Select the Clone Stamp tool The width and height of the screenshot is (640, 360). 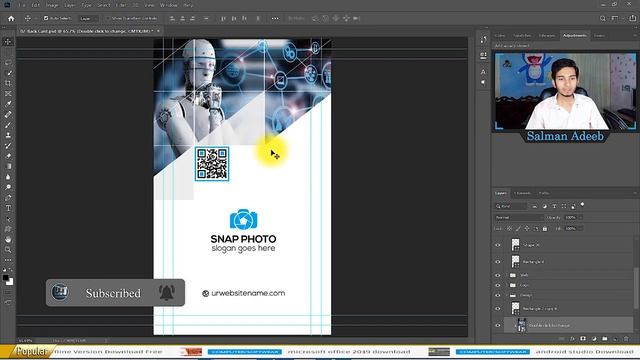coord(8,135)
